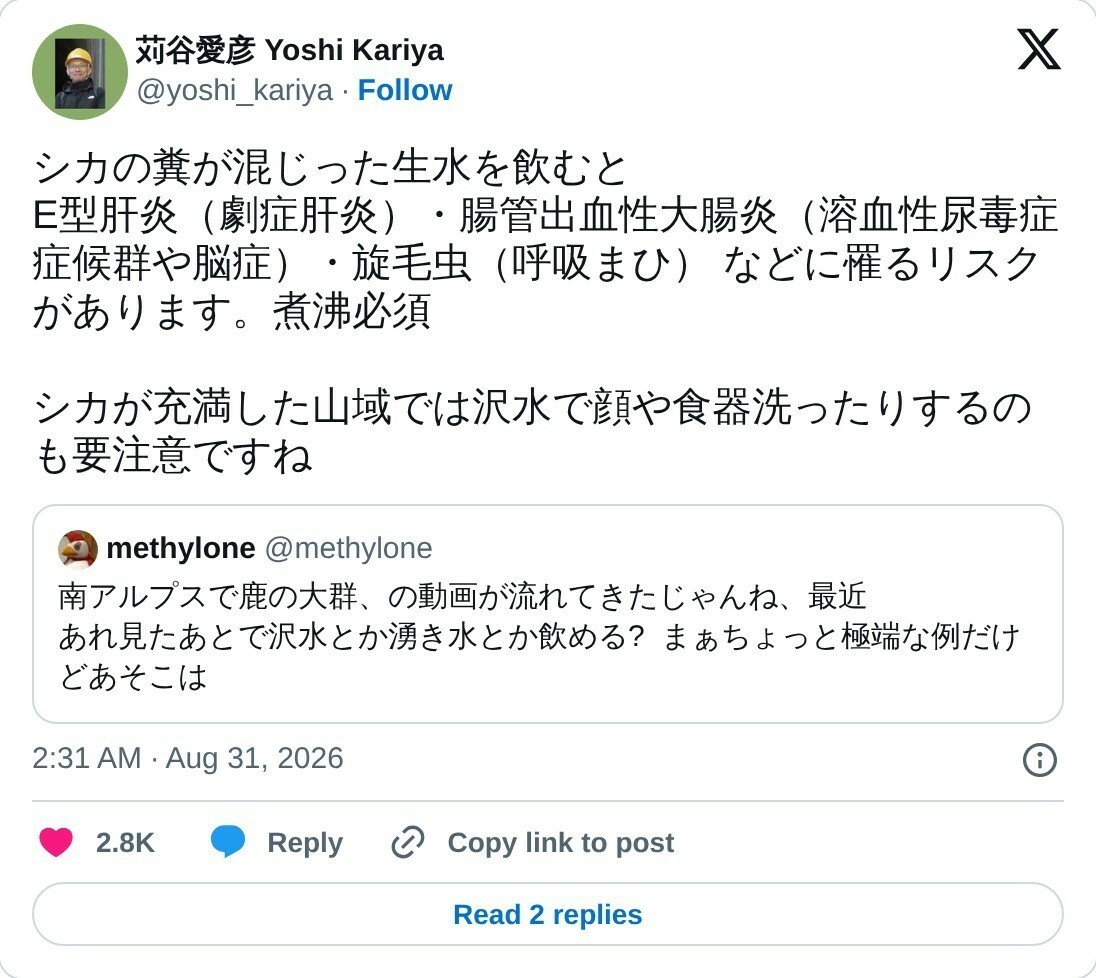Open Yoshi Kariya's profile avatar
1096x978 pixels.
pyautogui.click(x=80, y=72)
